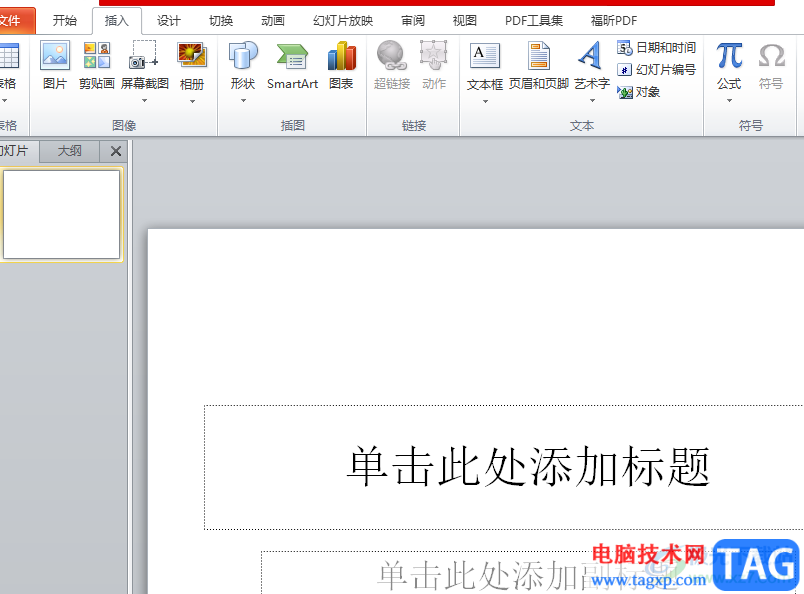This screenshot has width=804, height=594.
Task: Select the Screenshot (屏幕截图) icon
Action: 144,55
